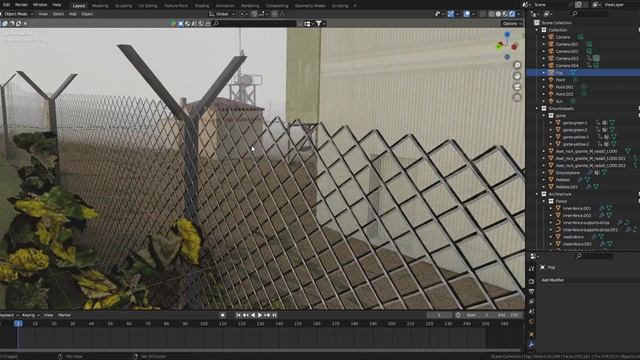Open the Object Mode dropdown
The image size is (640, 360).
click(17, 14)
